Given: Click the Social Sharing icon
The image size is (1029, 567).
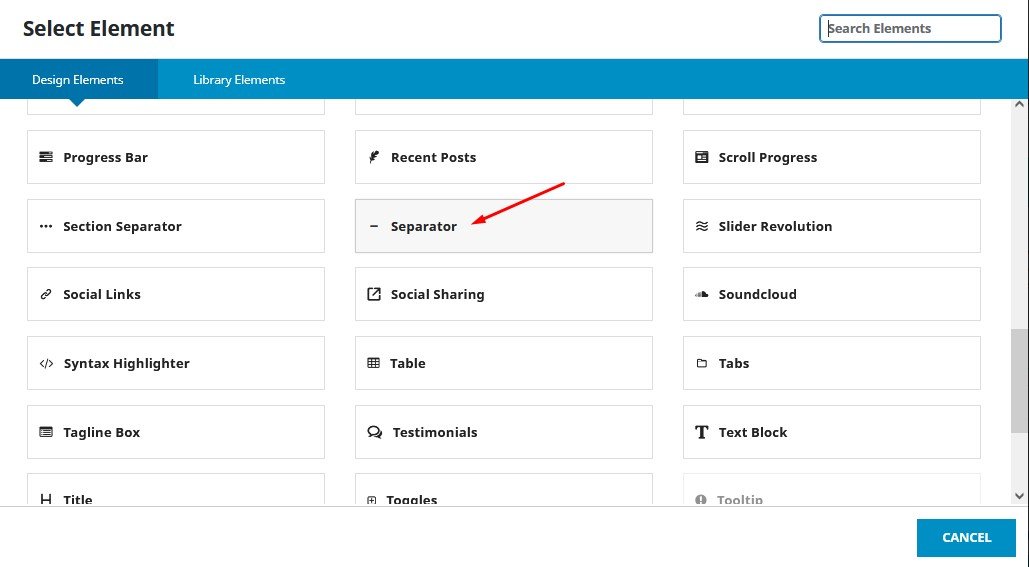Looking at the screenshot, I should coord(374,295).
